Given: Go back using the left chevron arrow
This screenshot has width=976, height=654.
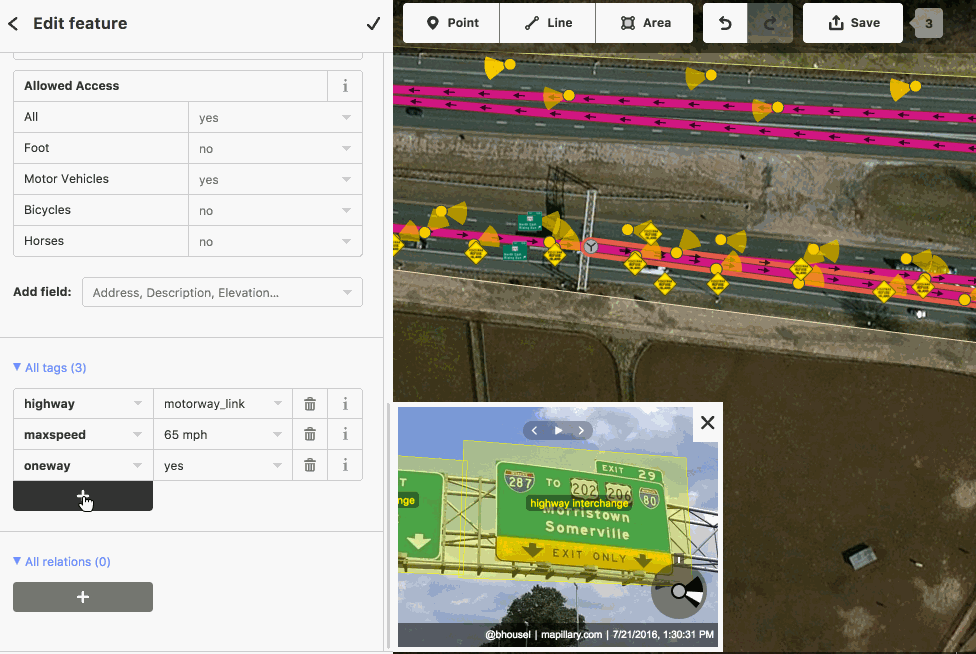Looking at the screenshot, I should (x=13, y=23).
